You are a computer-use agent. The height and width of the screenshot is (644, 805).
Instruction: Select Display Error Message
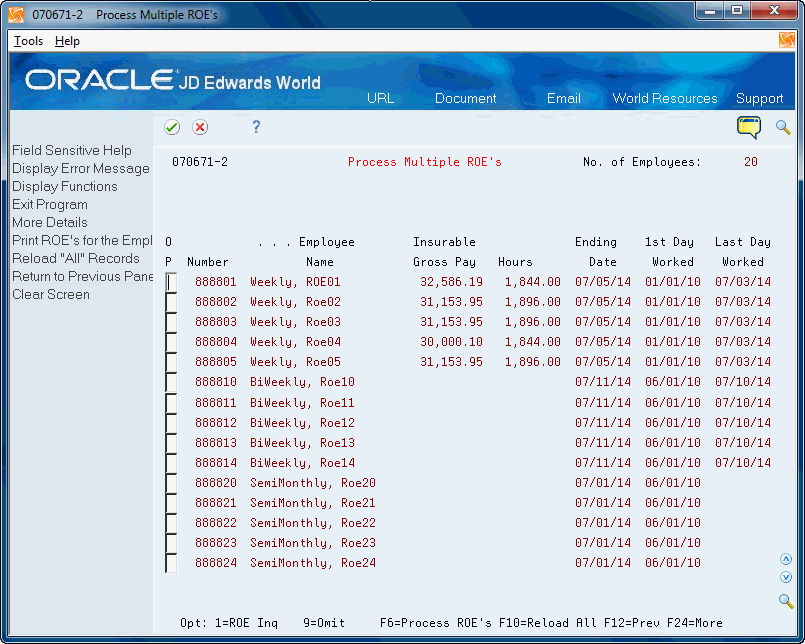81,168
